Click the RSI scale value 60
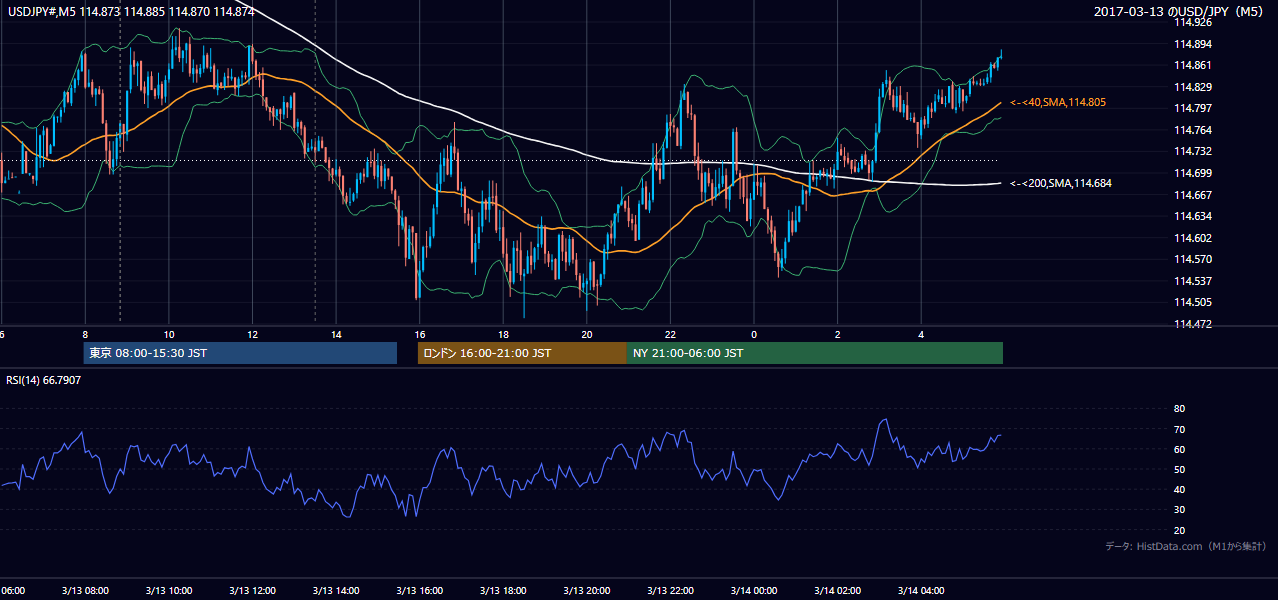 [1179, 449]
